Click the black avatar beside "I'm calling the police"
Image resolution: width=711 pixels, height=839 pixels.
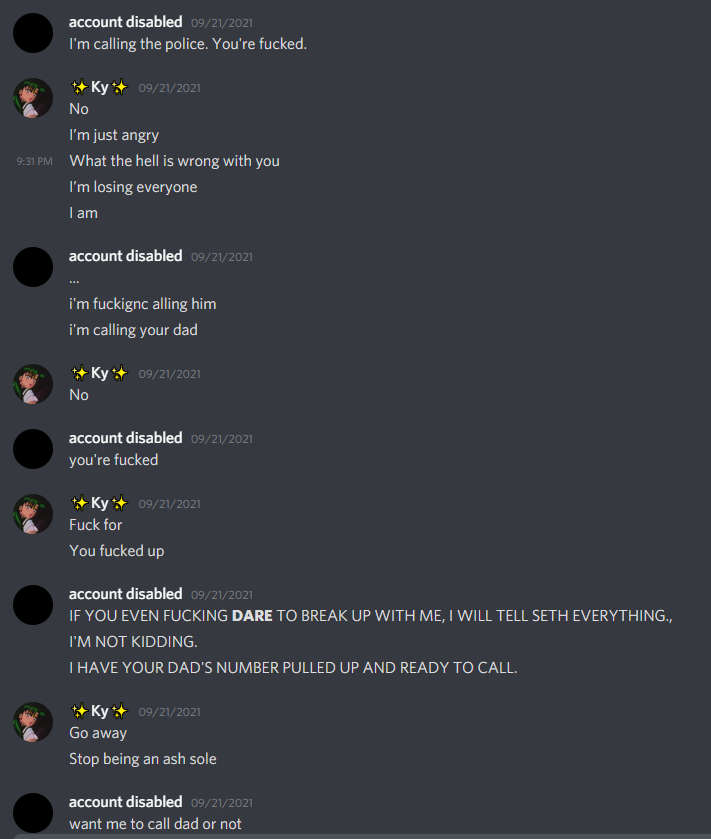tap(33, 33)
